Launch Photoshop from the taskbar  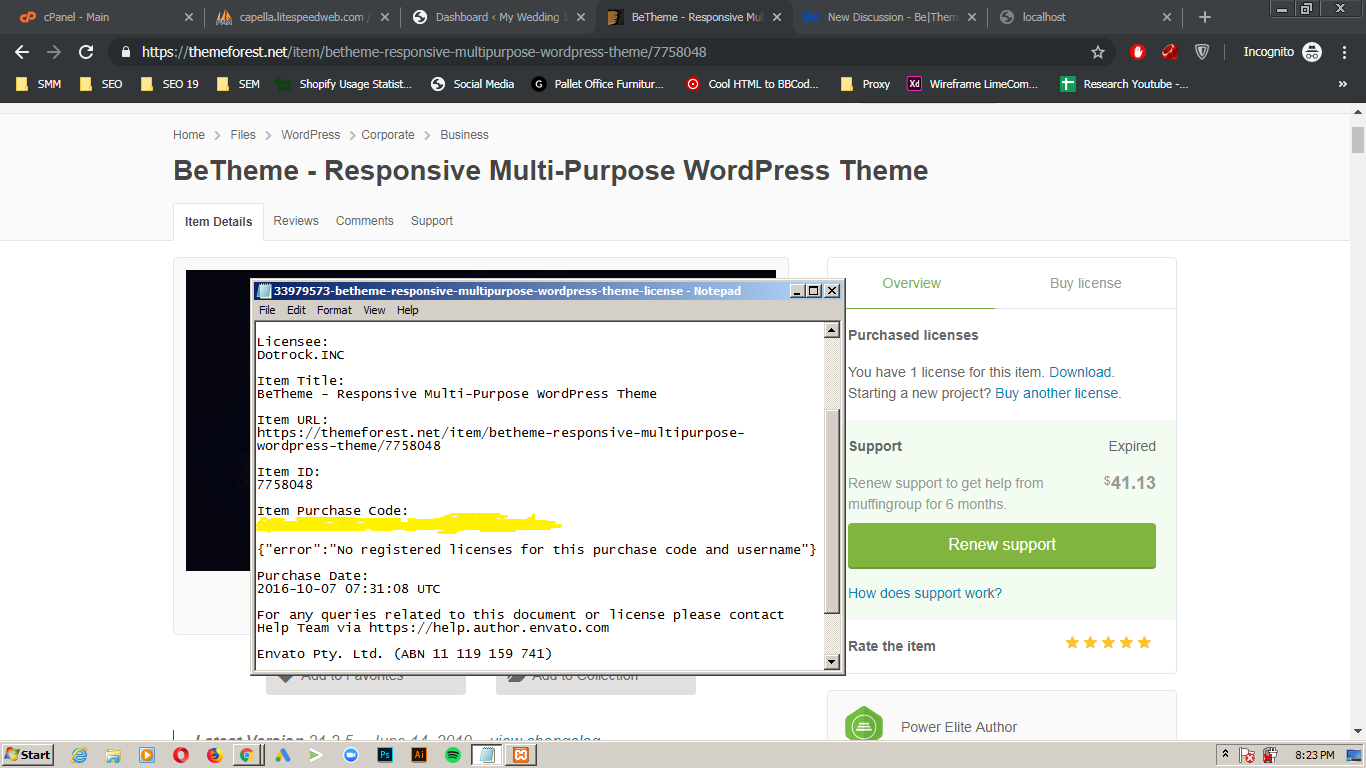coord(384,755)
